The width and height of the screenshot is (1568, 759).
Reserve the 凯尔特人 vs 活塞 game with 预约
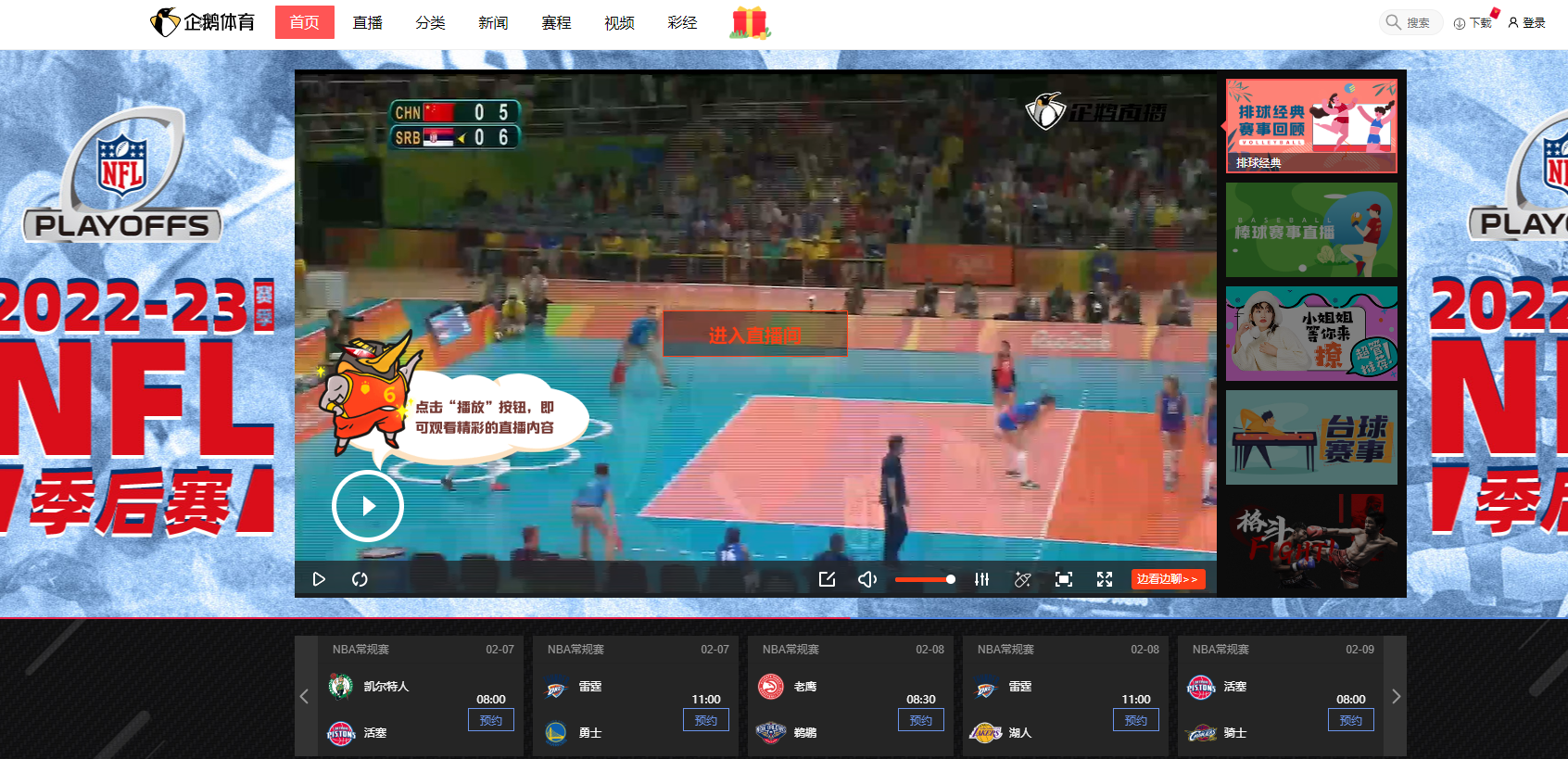click(x=491, y=720)
